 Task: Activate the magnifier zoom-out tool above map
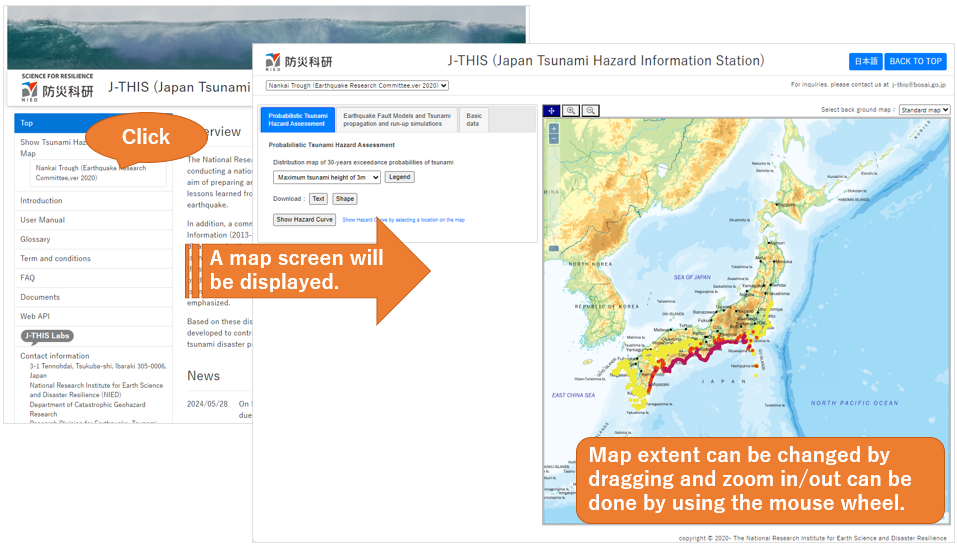point(590,111)
